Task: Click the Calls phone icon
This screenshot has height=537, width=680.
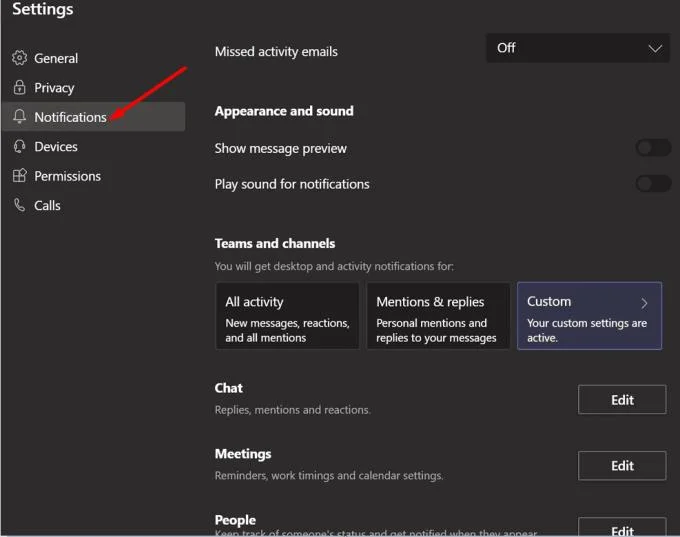Action: pyautogui.click(x=20, y=205)
